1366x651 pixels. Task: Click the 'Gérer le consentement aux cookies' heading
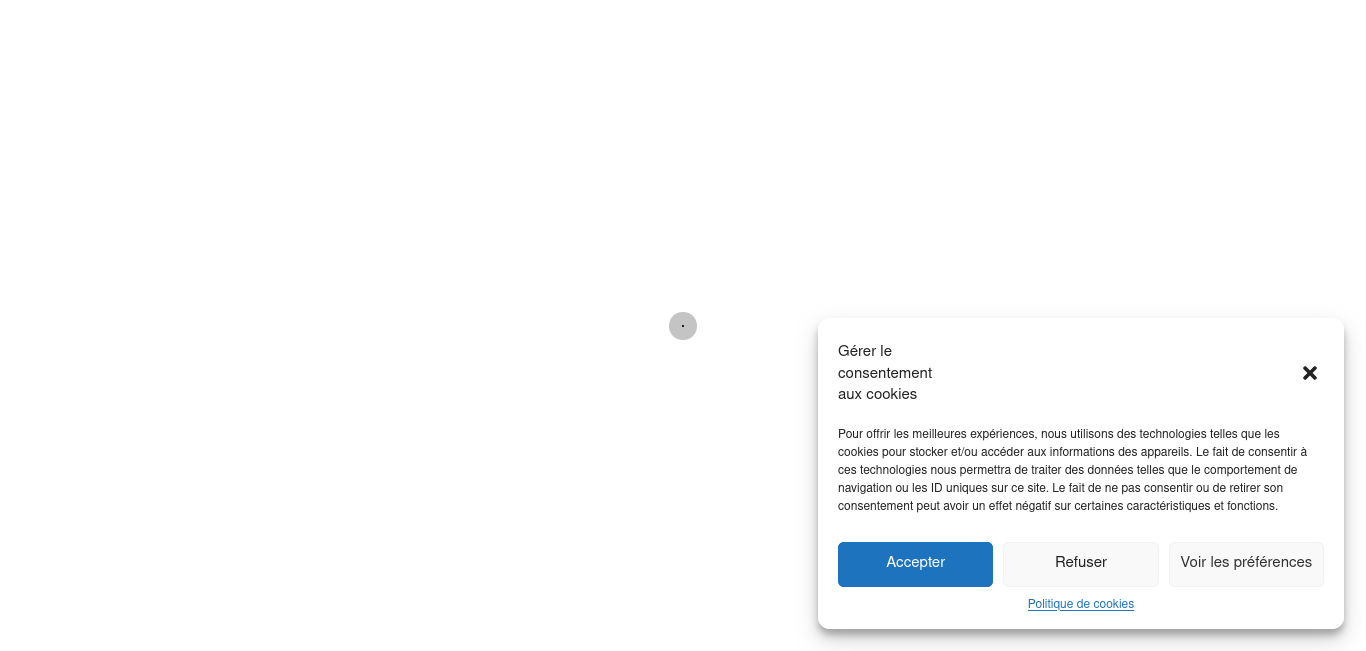[x=885, y=373]
